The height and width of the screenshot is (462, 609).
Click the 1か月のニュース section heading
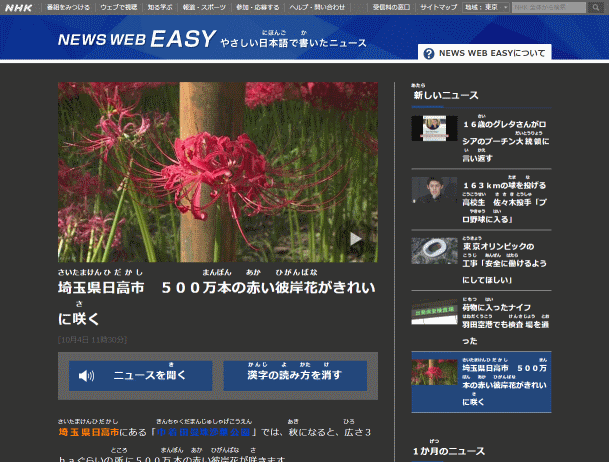click(x=449, y=451)
